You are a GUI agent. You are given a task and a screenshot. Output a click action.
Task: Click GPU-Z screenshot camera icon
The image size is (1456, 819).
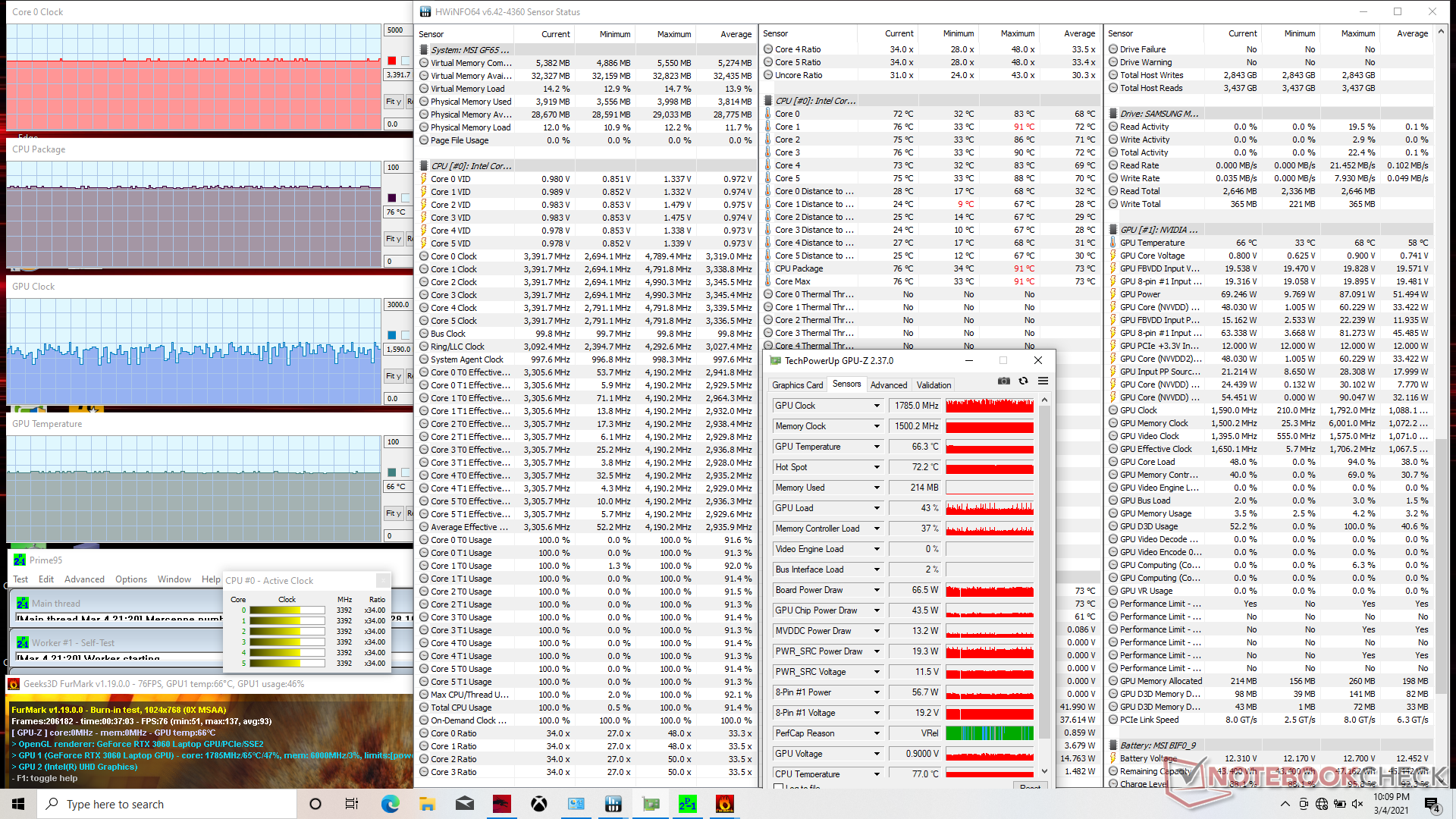1004,381
